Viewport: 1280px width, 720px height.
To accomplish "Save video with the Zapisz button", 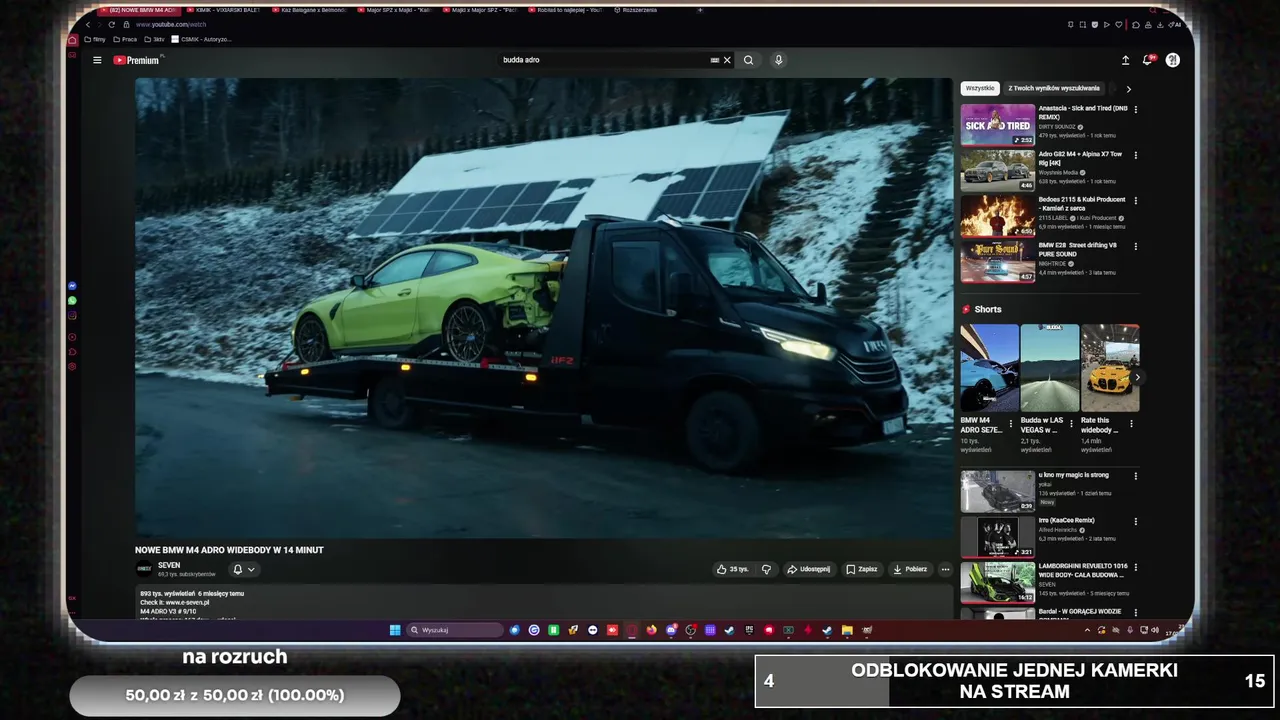I will point(861,569).
